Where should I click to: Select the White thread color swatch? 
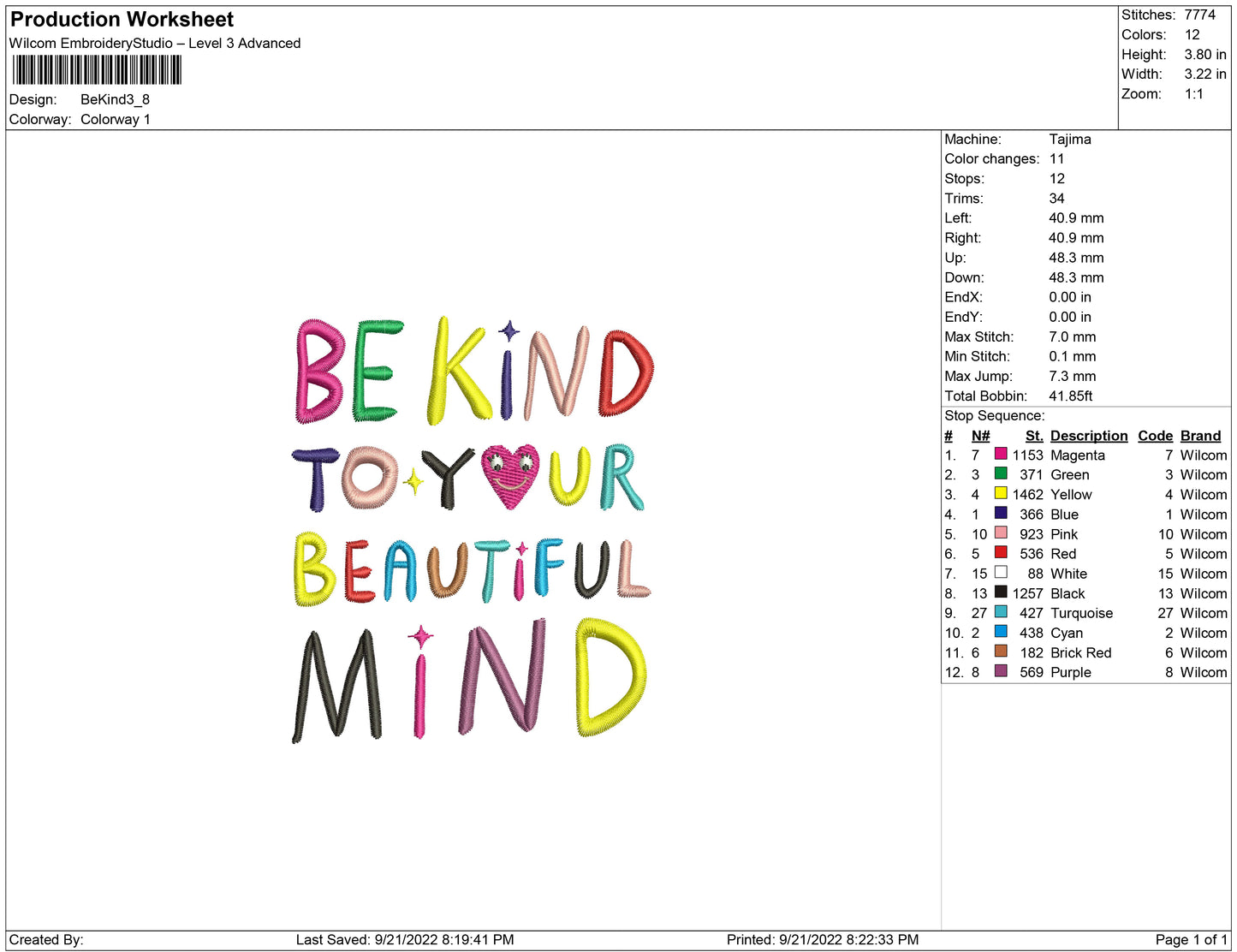1001,572
